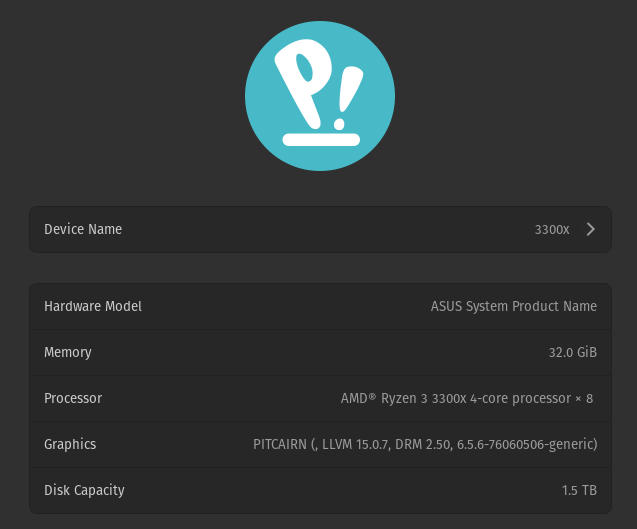This screenshot has width=637, height=529.
Task: Select the Graphics label
Action: coord(70,444)
